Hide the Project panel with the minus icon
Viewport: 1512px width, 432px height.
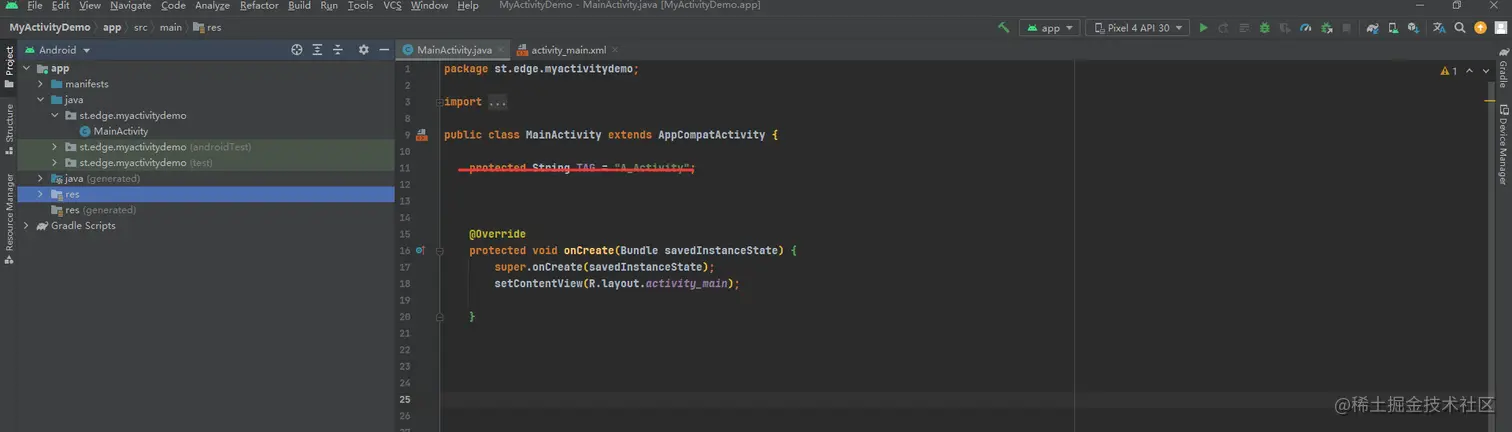(x=384, y=50)
